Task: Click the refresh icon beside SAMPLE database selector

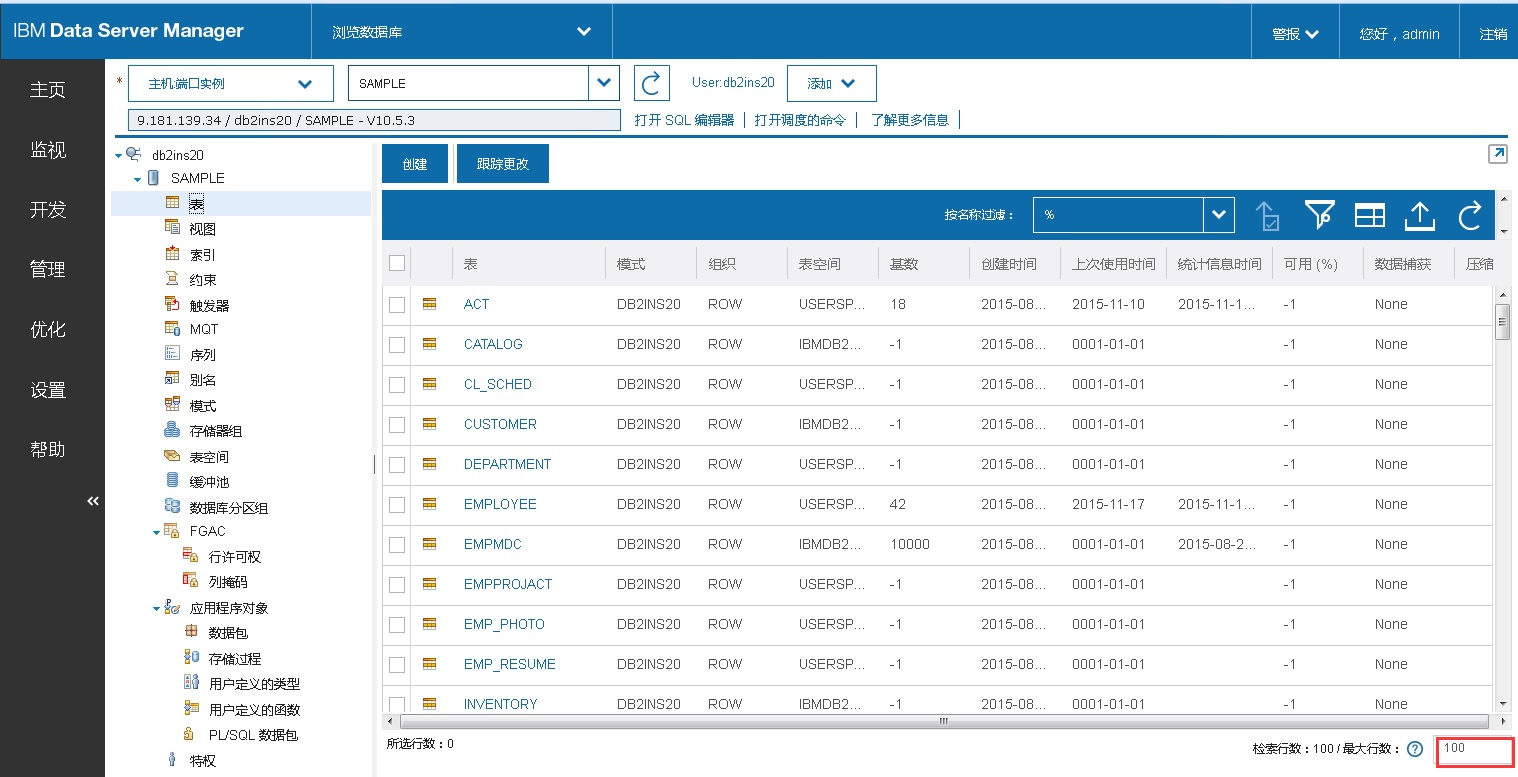Action: coord(651,83)
